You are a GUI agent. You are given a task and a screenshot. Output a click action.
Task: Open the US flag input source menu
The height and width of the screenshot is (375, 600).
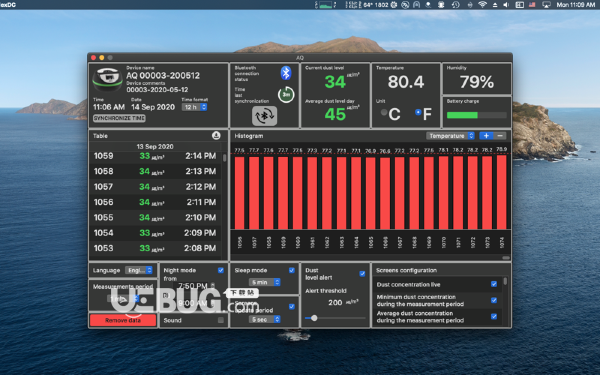point(532,5)
